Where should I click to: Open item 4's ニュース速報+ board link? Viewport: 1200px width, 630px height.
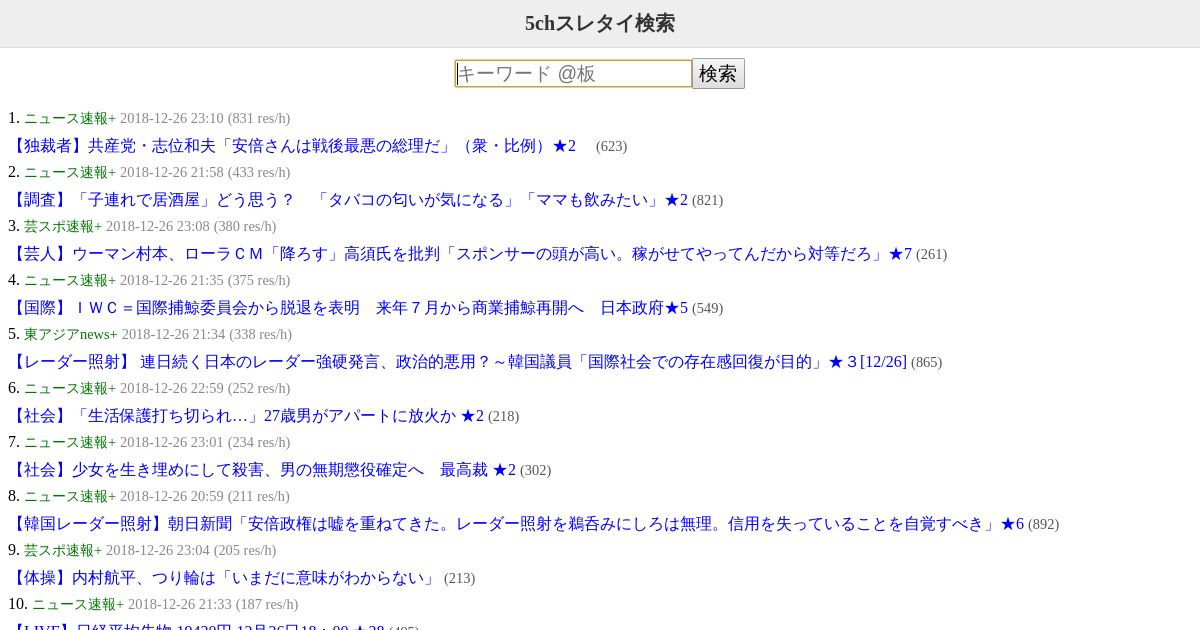click(70, 280)
